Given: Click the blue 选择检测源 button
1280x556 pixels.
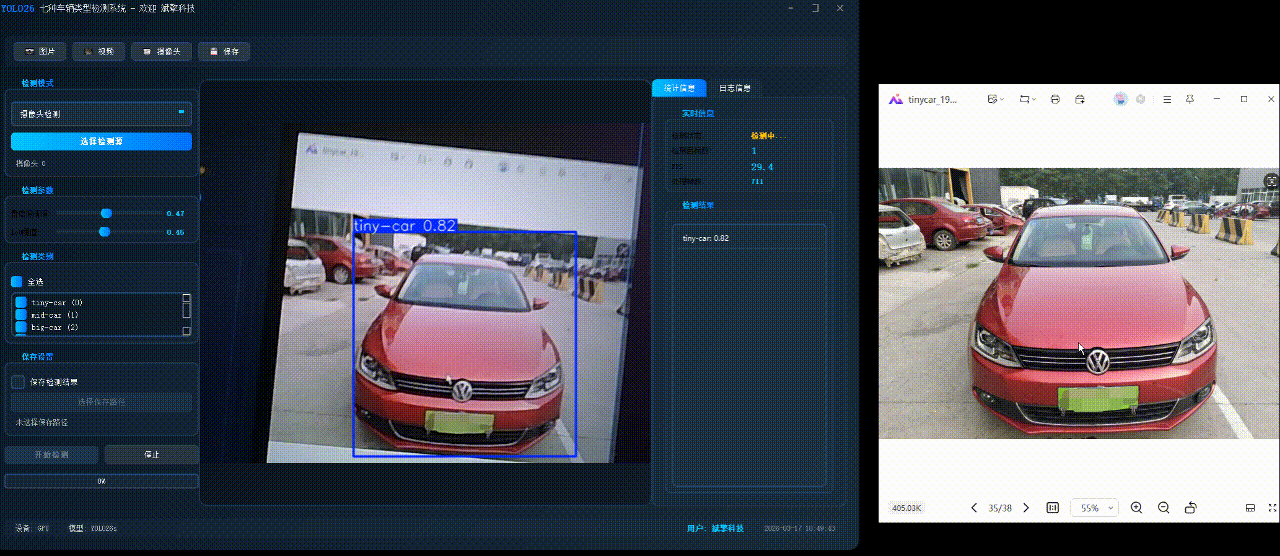Looking at the screenshot, I should click(x=101, y=142).
